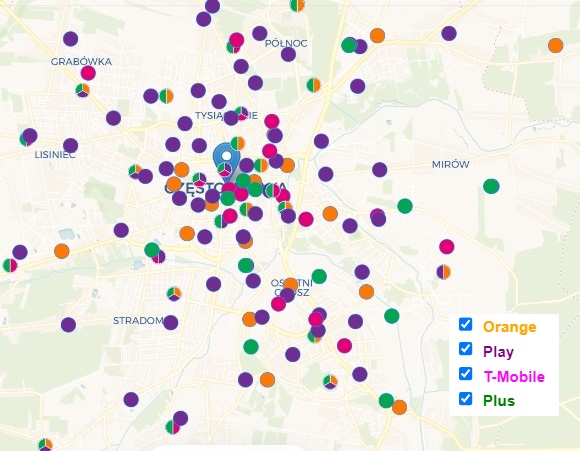Open the green marker southwest of MIRÓW, east of center
This screenshot has height=451, width=580.
click(x=405, y=206)
